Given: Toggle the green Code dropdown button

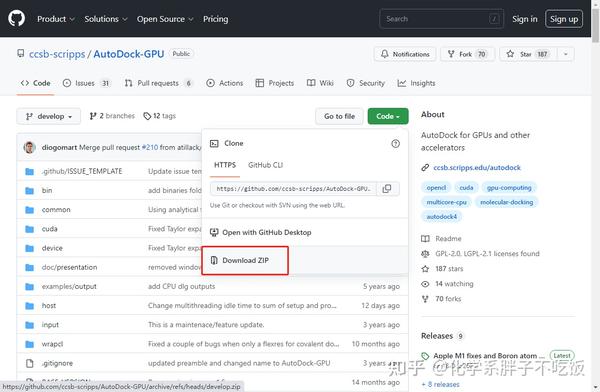Looking at the screenshot, I should (388, 116).
